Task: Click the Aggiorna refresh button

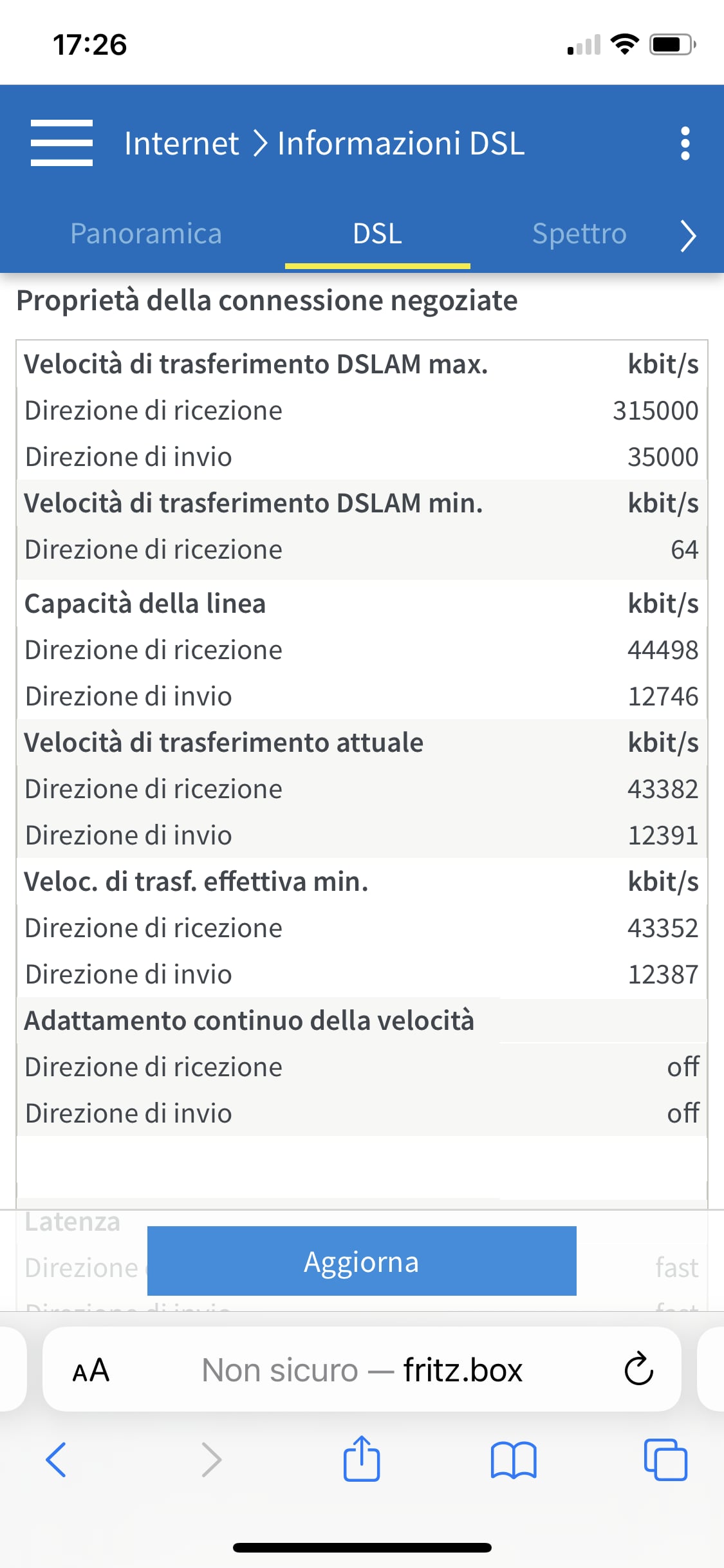Action: click(362, 1261)
